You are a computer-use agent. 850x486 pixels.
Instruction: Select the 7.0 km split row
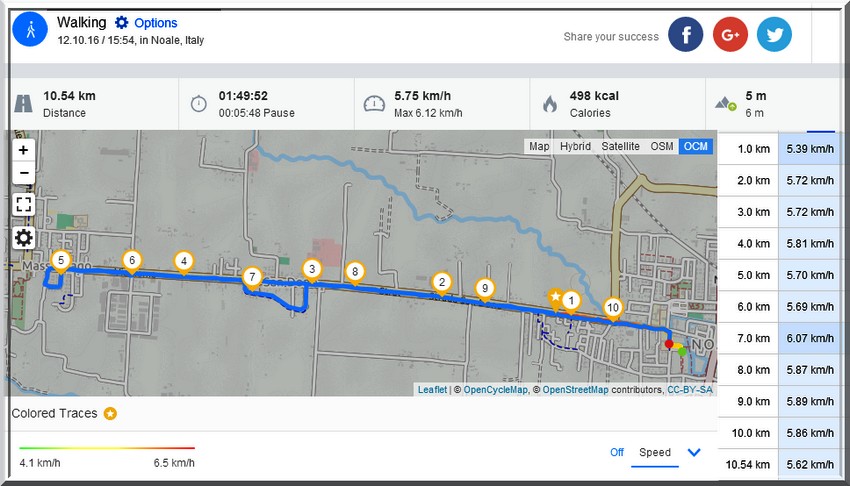coord(780,338)
